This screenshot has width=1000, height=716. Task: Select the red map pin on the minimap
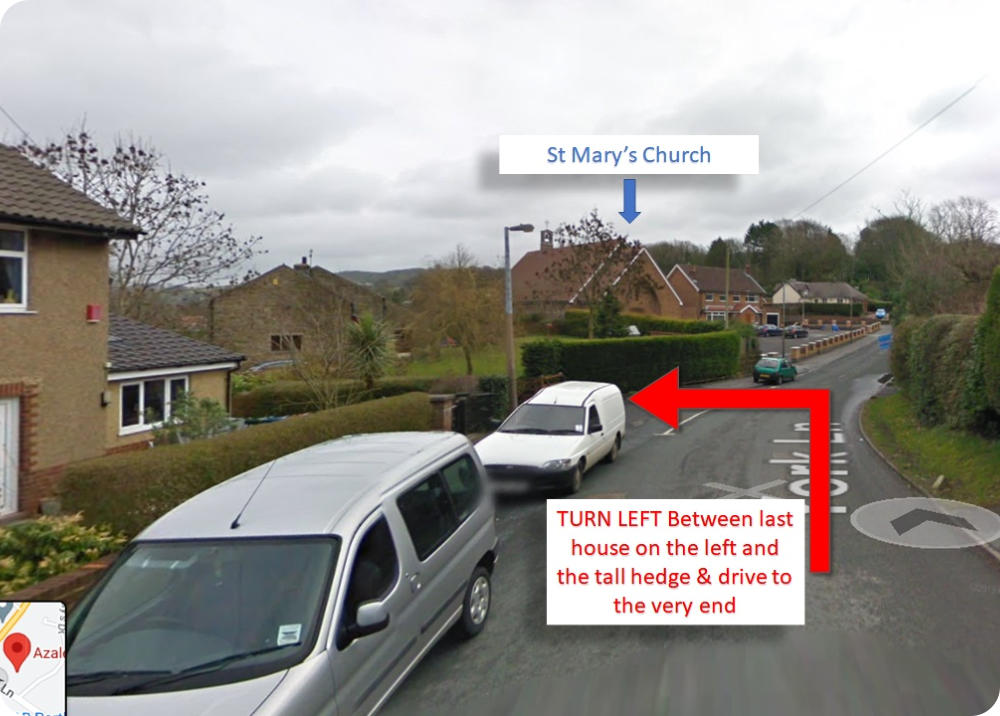[17, 652]
